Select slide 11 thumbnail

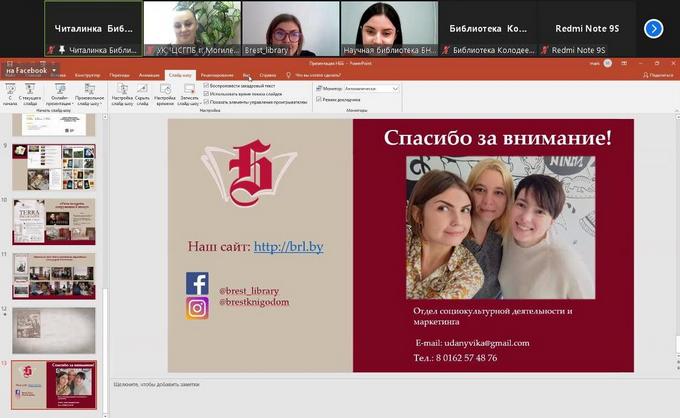coord(54,276)
